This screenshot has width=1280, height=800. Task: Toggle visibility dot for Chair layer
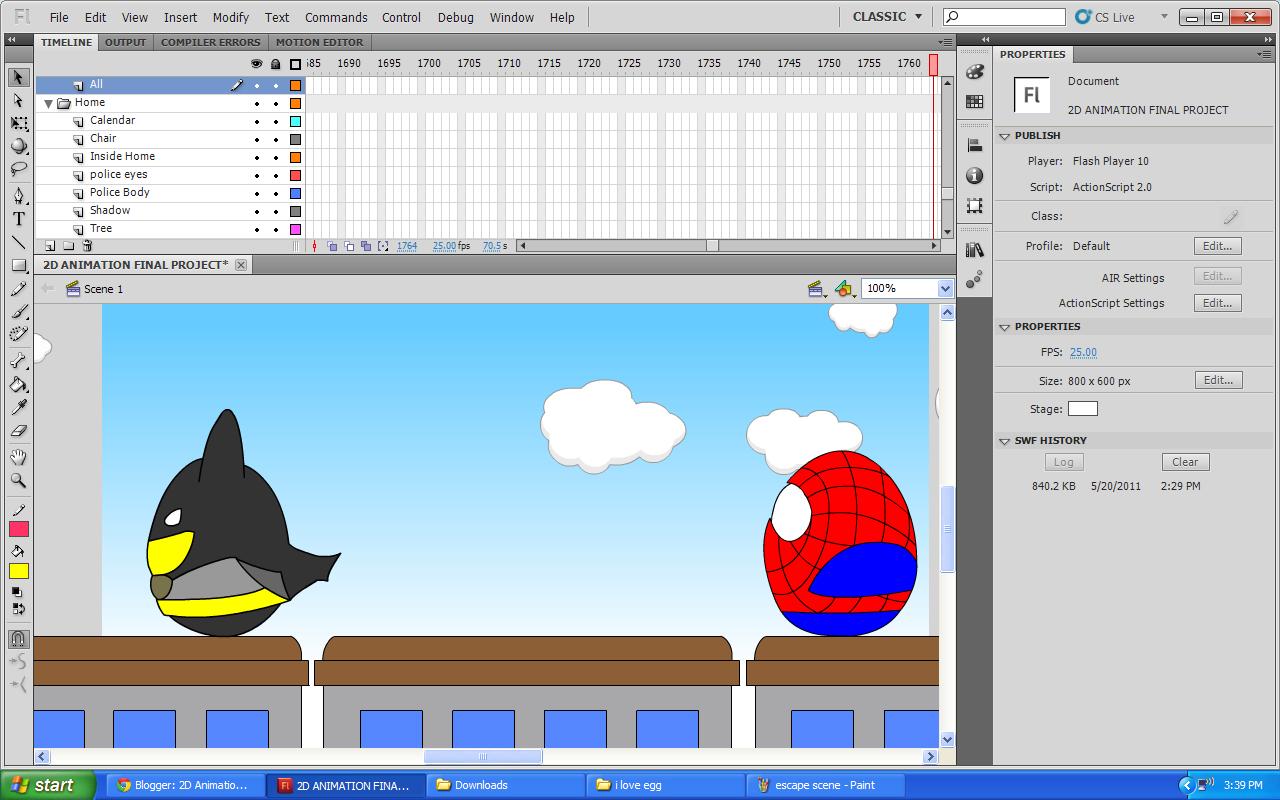click(x=257, y=139)
